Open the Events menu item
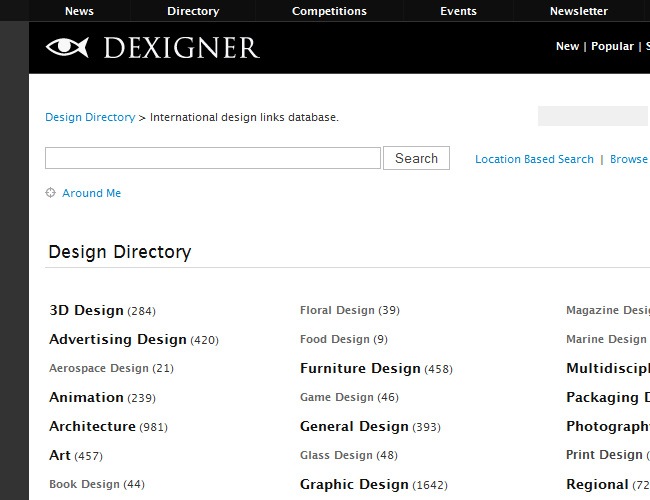 (x=458, y=11)
